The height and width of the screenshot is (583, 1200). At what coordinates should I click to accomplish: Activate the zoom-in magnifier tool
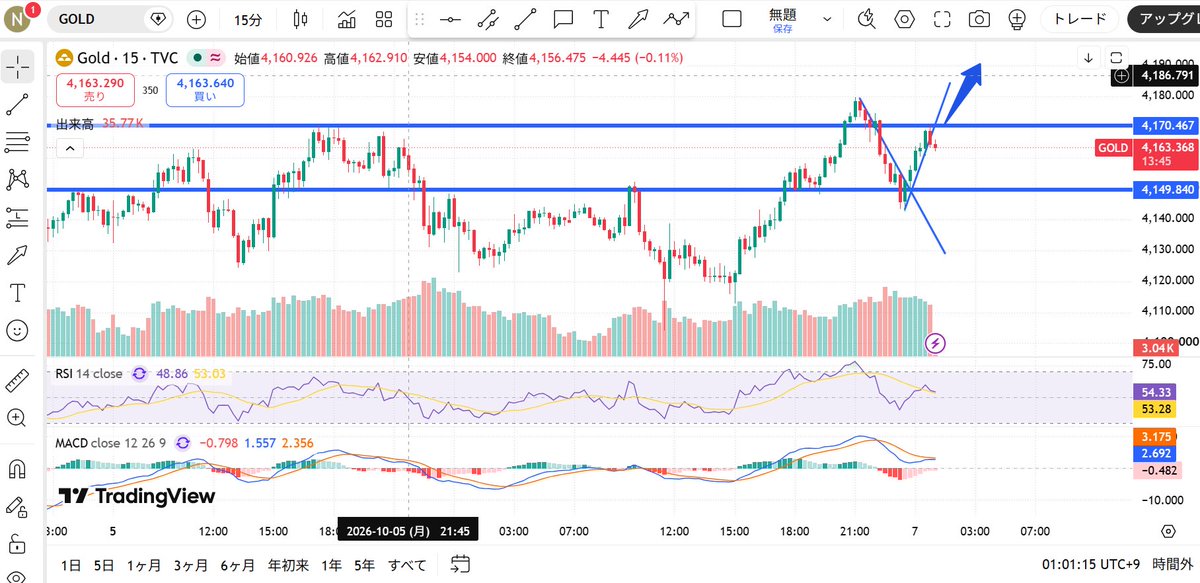tap(17, 418)
